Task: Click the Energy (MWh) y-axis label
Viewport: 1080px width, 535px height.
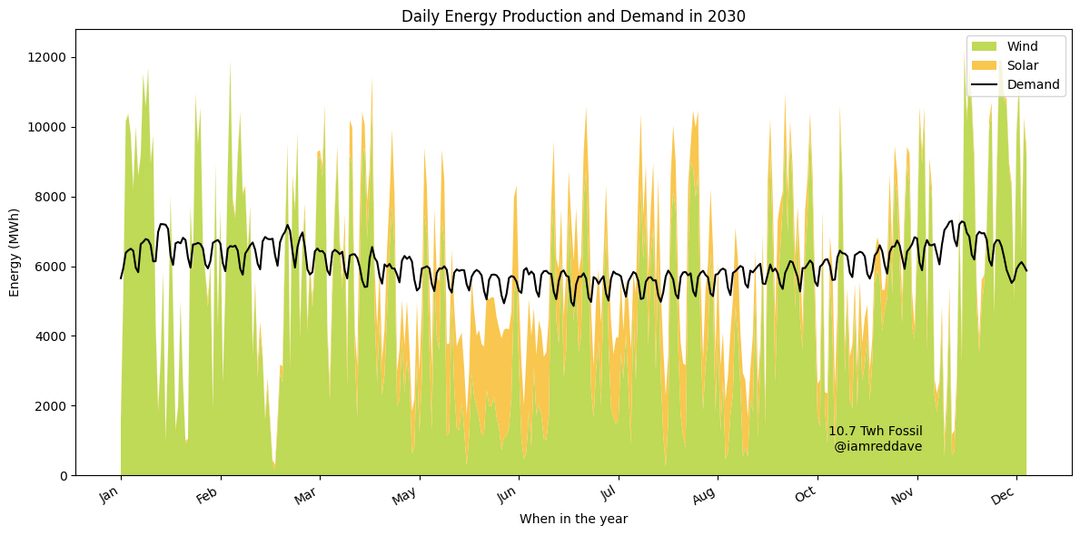Action: 14,252
